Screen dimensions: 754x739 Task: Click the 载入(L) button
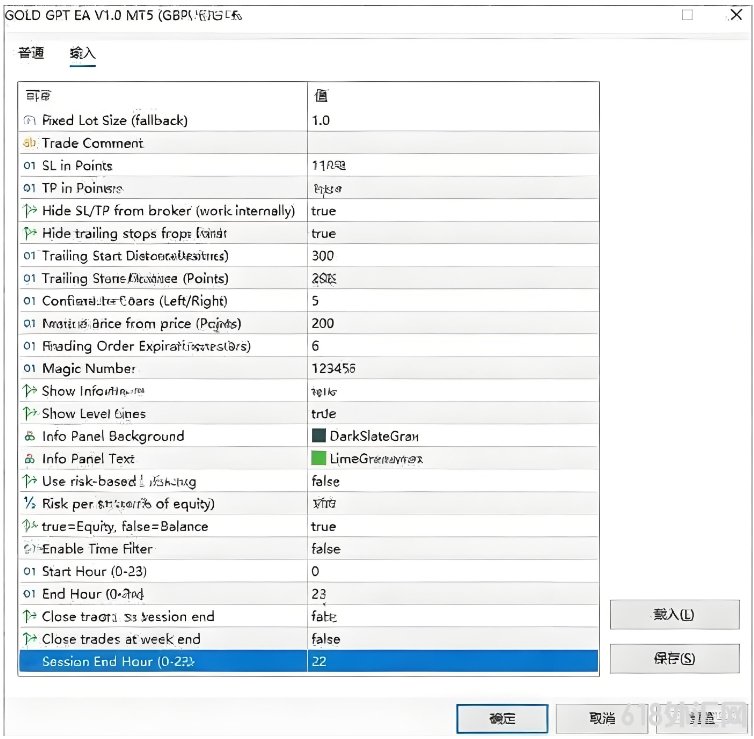tap(674, 614)
